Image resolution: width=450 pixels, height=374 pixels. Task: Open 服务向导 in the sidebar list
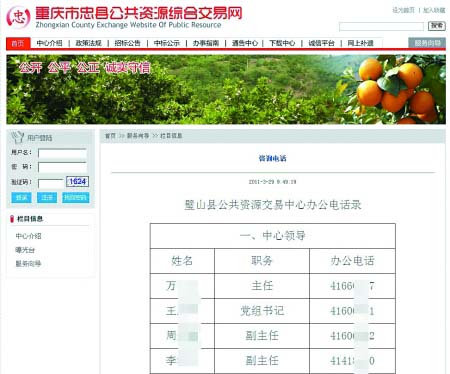pyautogui.click(x=28, y=264)
